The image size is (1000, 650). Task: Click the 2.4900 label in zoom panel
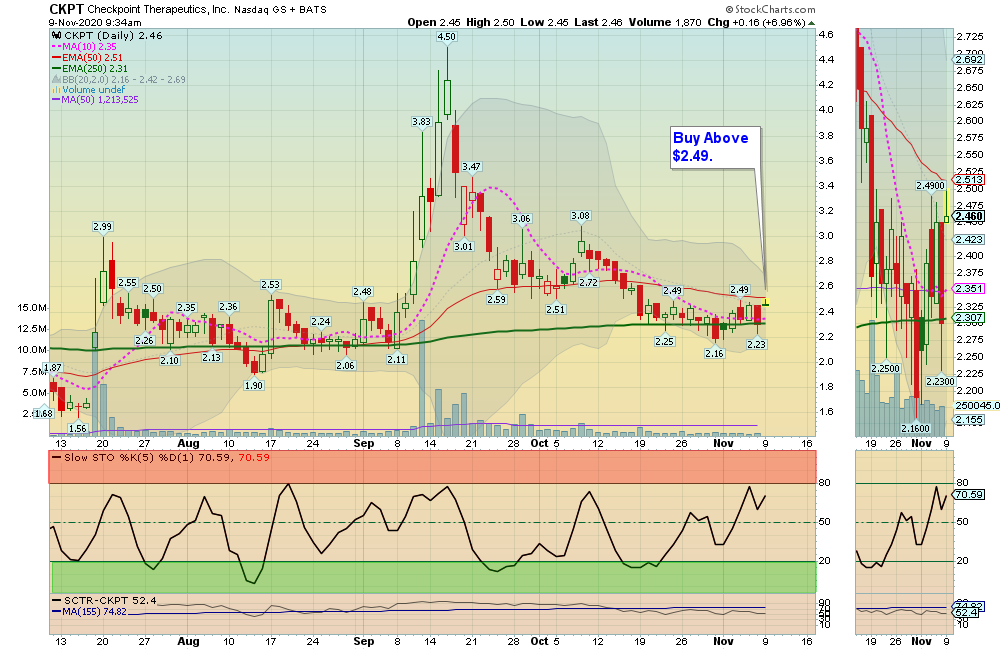coord(930,186)
